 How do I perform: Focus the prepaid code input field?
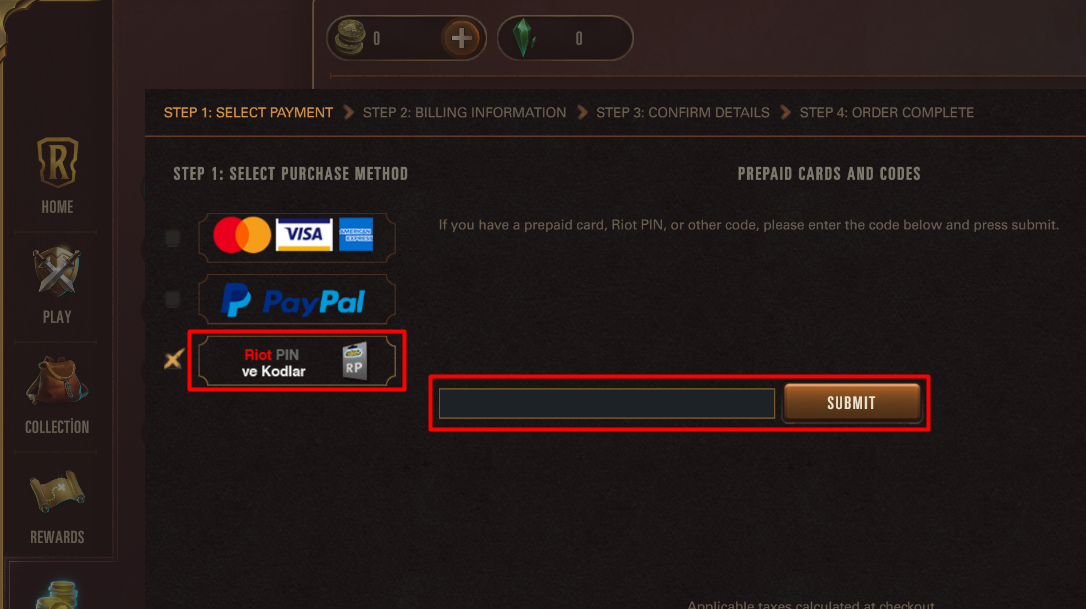(x=607, y=403)
